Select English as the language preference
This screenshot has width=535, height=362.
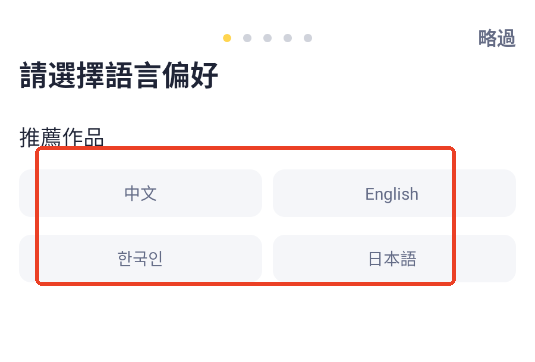[x=394, y=193]
